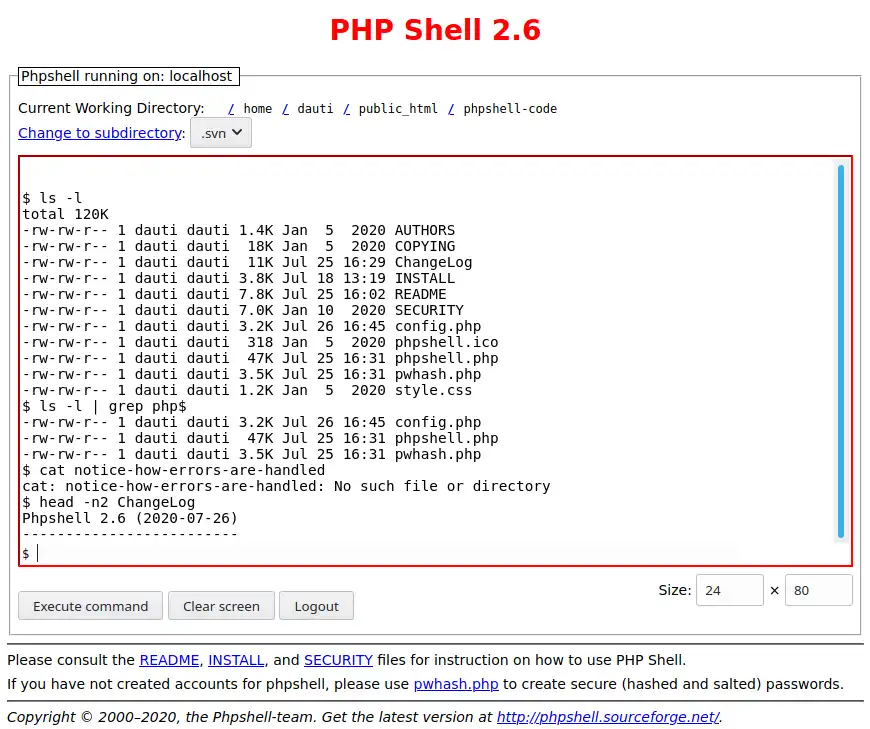Click 'phpshell-code' in the directory path
Viewport: 870px width, 729px height.
[510, 109]
